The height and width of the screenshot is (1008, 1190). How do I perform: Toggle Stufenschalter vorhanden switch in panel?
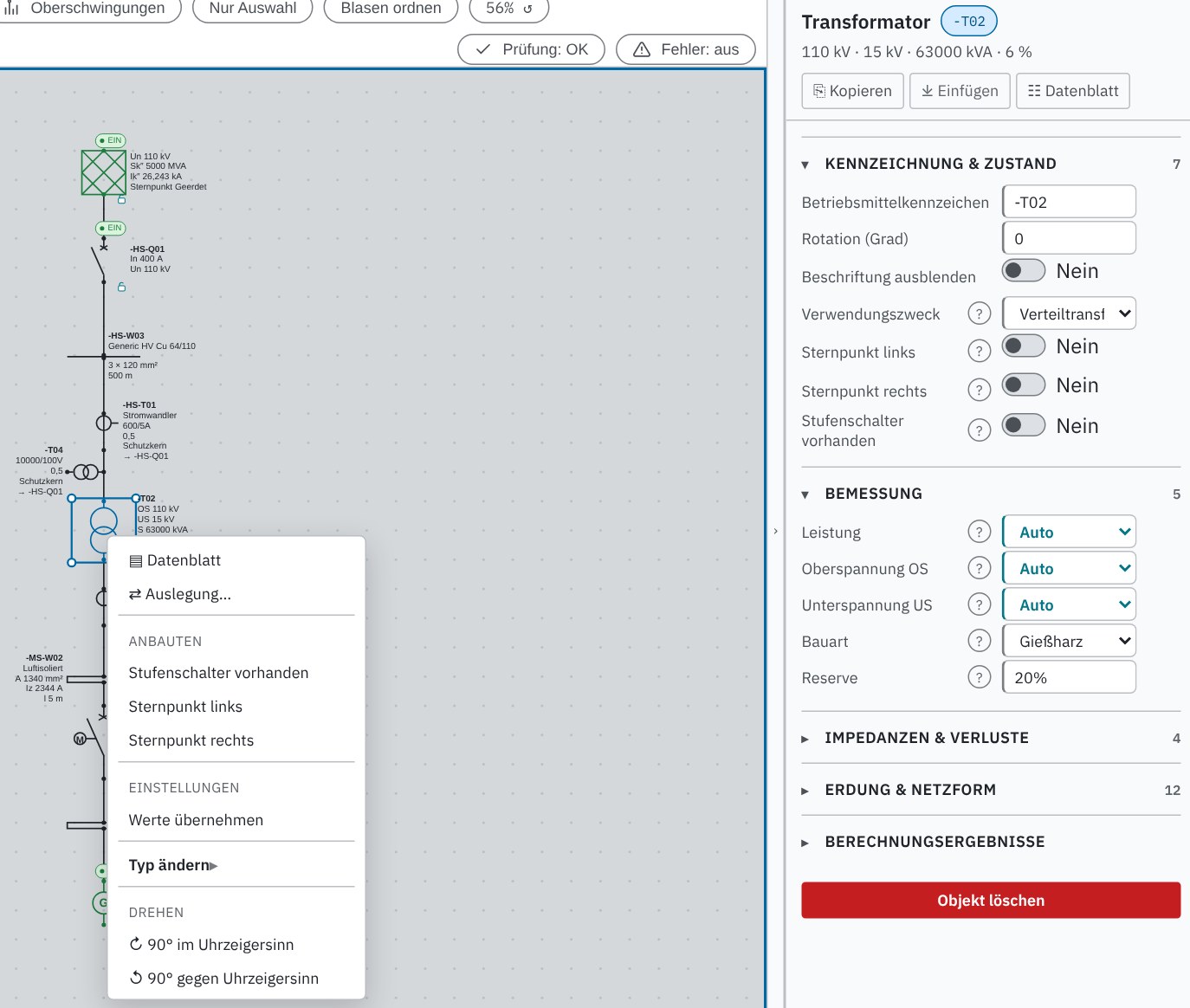[1024, 425]
